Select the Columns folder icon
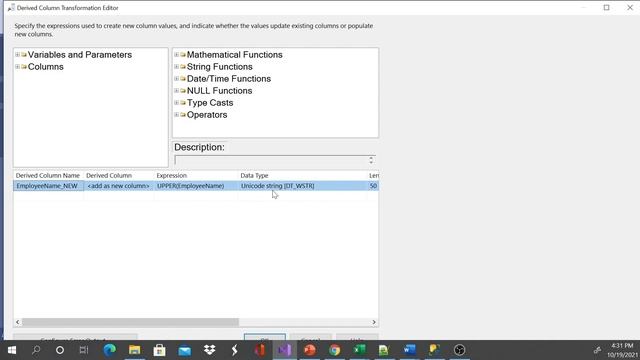This screenshot has width=640, height=360. point(24,67)
